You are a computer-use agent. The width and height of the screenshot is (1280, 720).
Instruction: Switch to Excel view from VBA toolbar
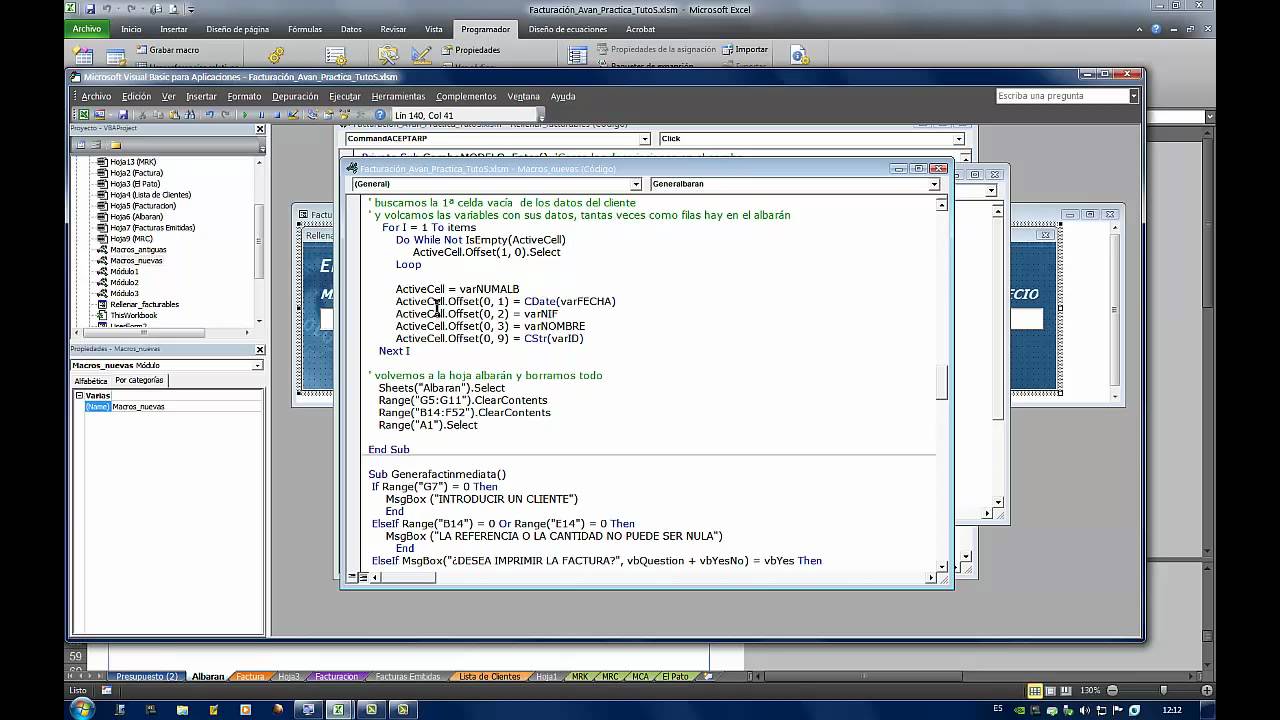tap(84, 115)
